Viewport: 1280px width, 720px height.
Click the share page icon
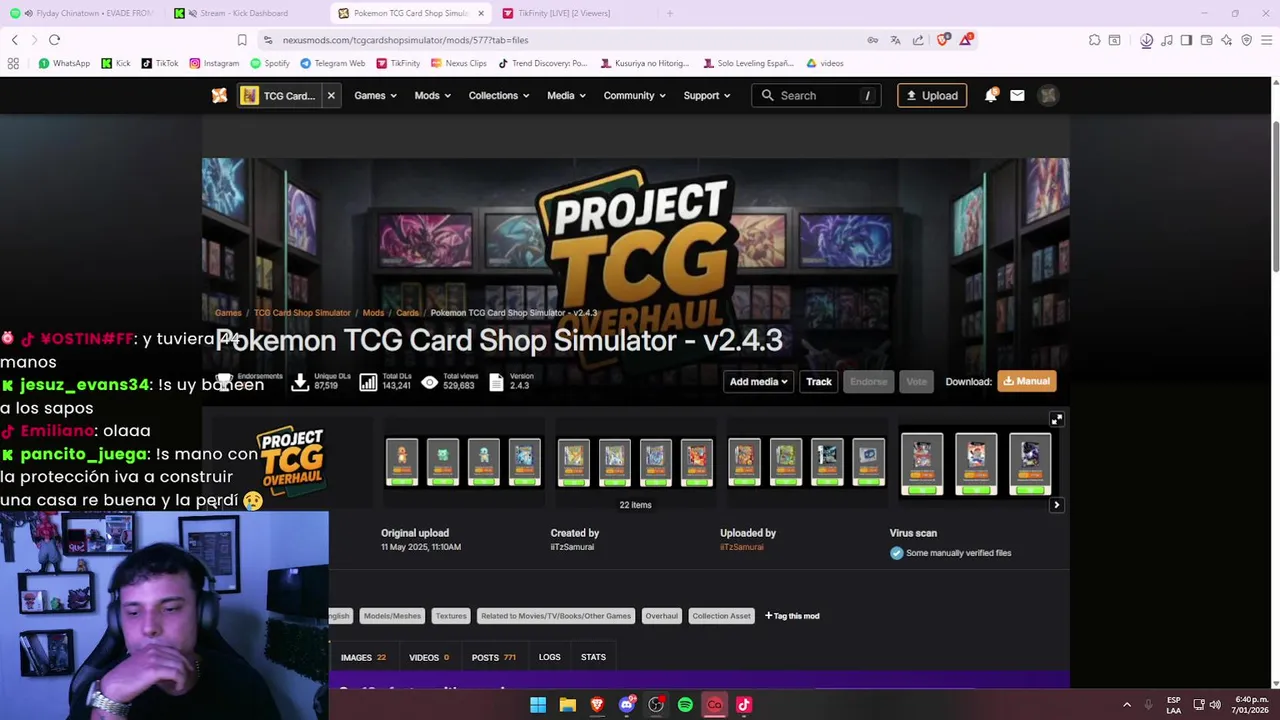pyautogui.click(x=918, y=40)
